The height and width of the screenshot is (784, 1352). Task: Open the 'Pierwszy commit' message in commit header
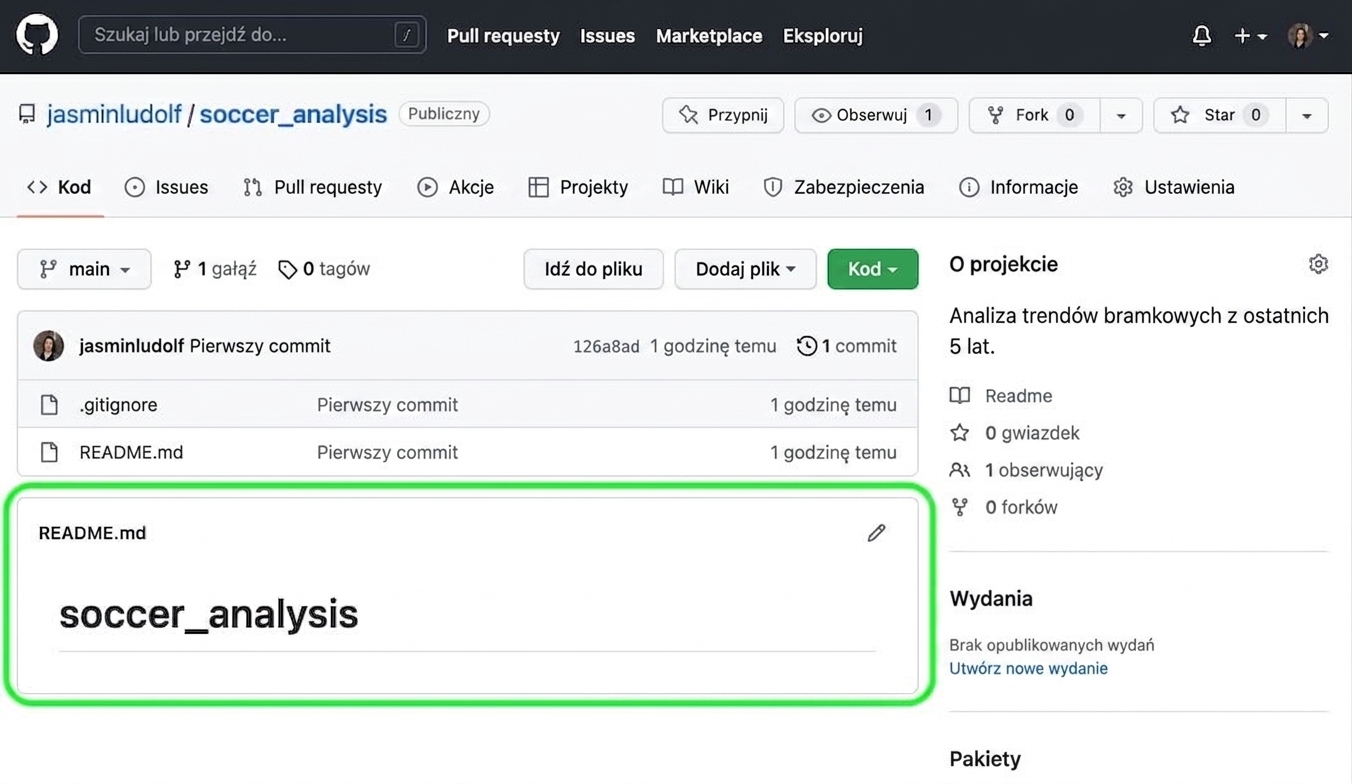point(260,346)
